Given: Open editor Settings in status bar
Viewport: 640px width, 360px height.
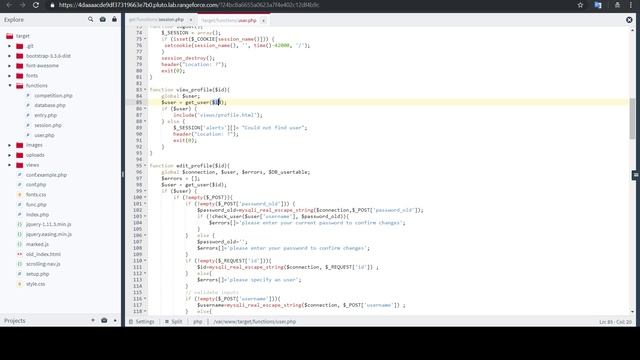Looking at the screenshot, I should pyautogui.click(x=142, y=322).
